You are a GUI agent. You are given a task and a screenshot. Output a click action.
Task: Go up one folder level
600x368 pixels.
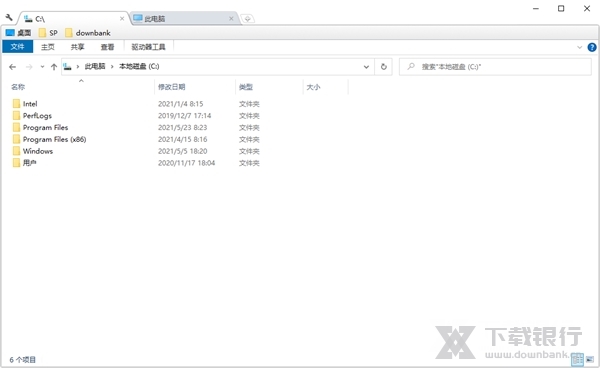tap(54, 67)
